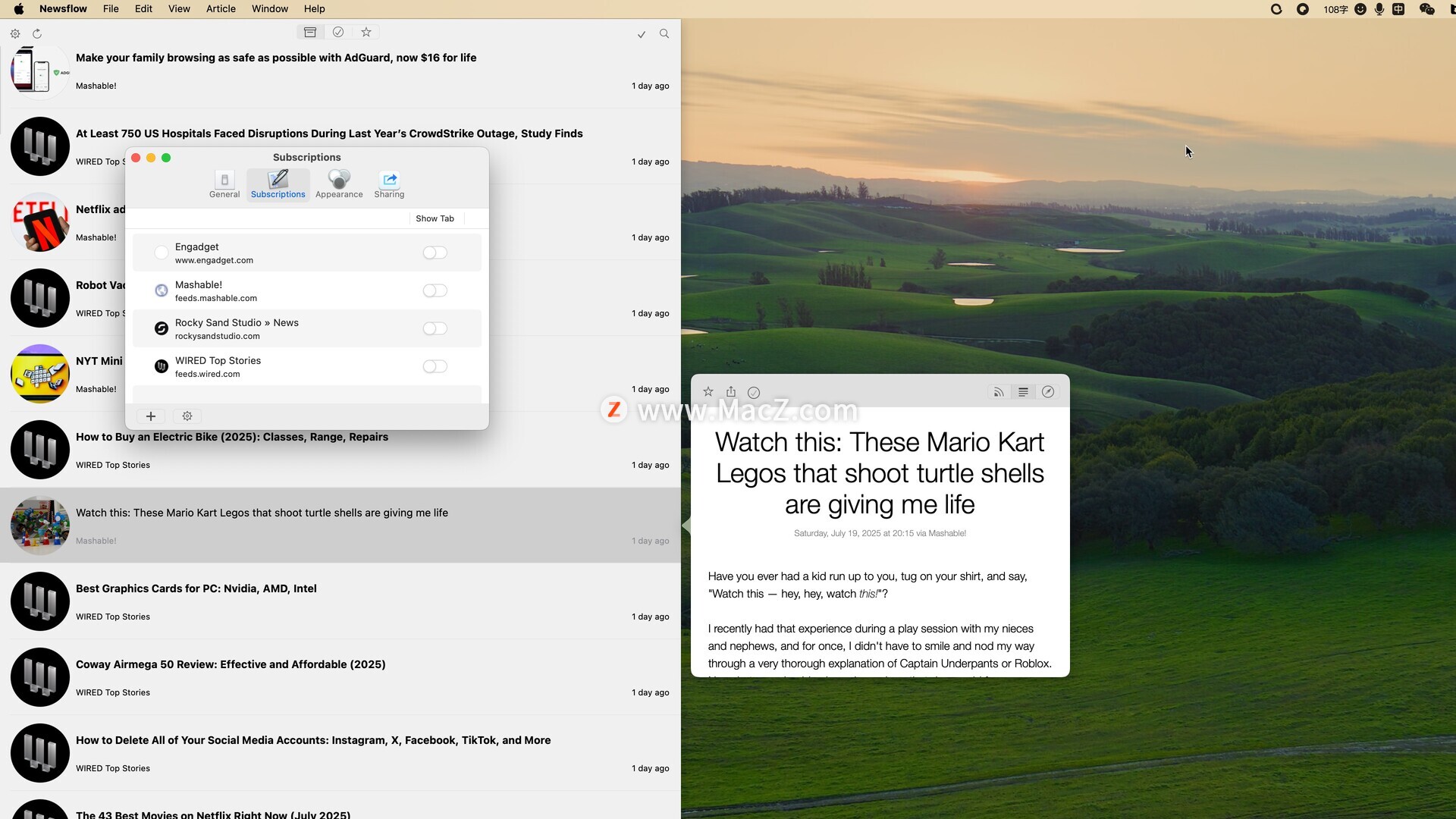Click NYT Mini article thumbnail

[x=40, y=374]
